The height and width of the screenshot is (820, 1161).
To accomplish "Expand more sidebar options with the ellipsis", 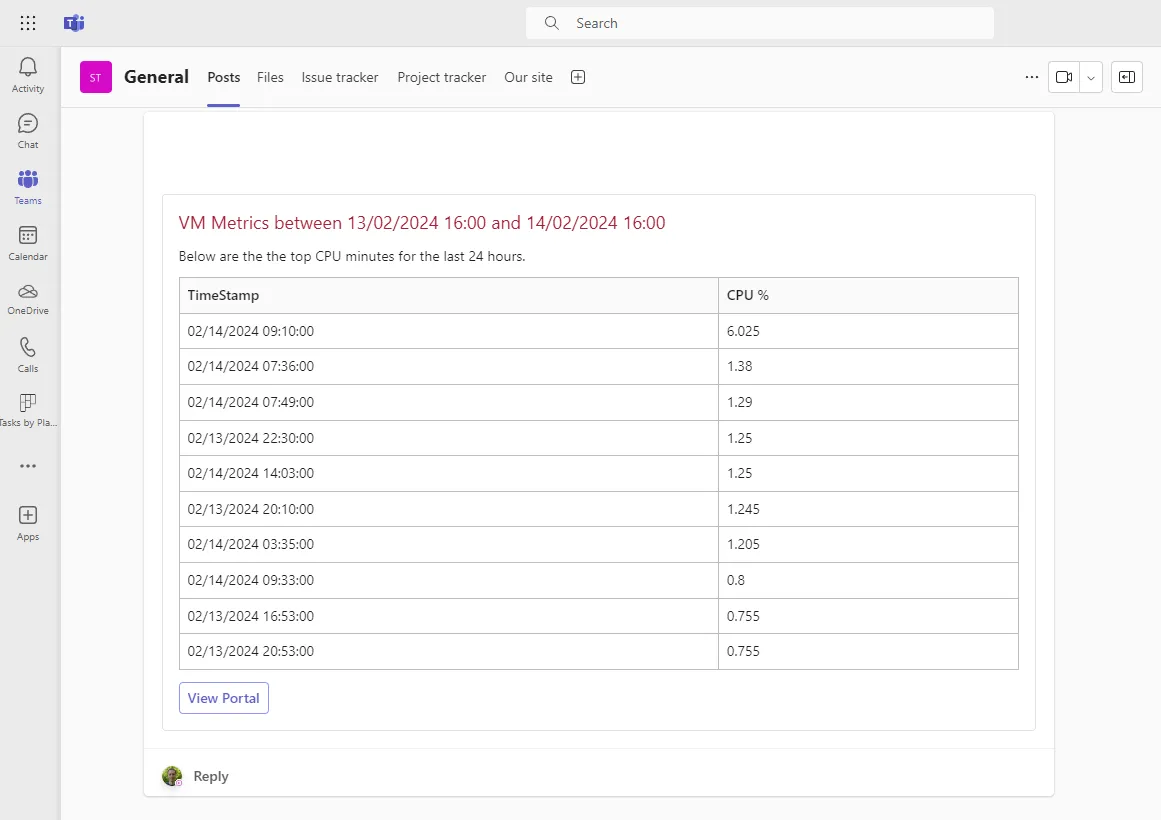I will 27,465.
